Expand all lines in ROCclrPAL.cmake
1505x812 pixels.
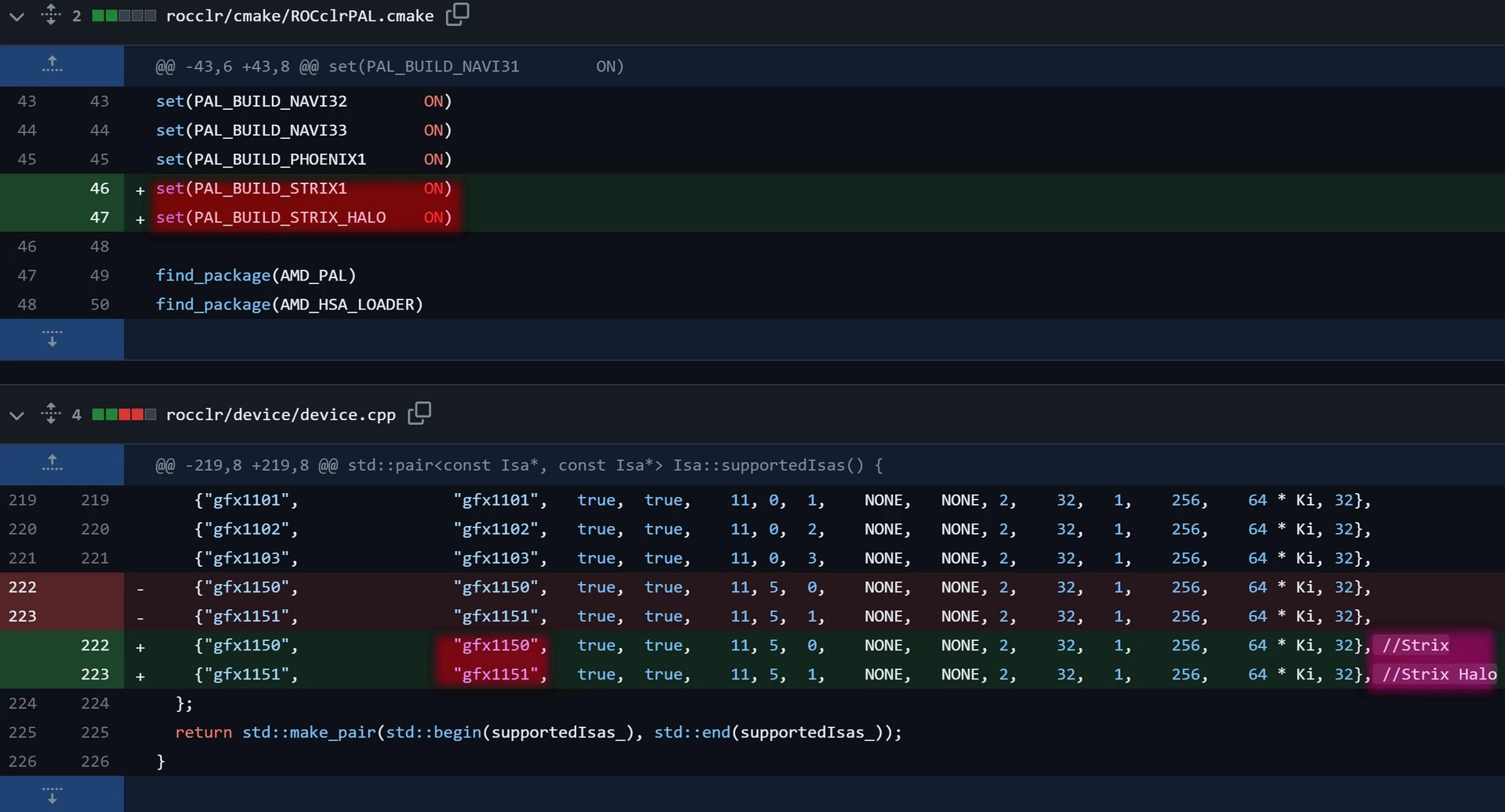click(51, 15)
